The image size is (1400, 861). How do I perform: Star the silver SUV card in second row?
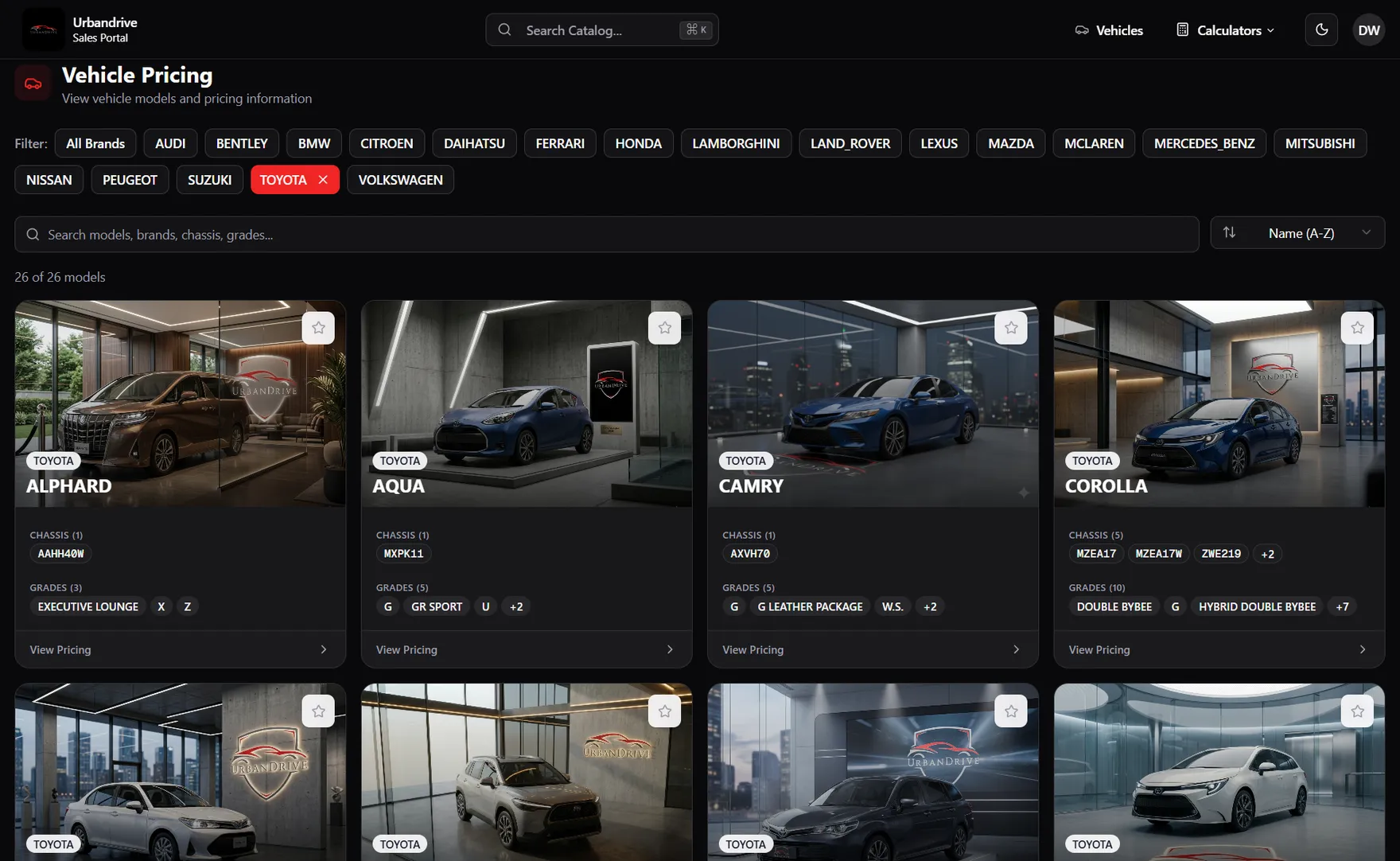click(664, 711)
